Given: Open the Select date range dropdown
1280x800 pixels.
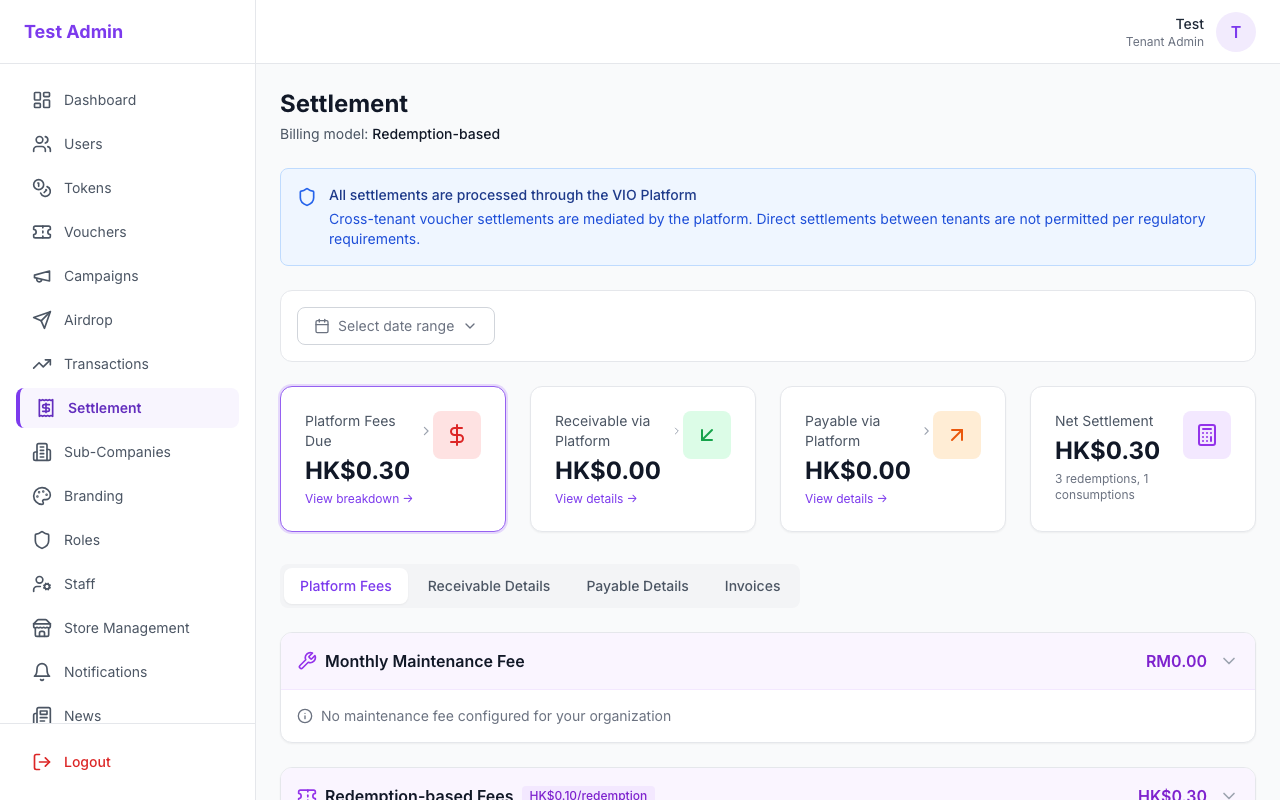Looking at the screenshot, I should [396, 325].
